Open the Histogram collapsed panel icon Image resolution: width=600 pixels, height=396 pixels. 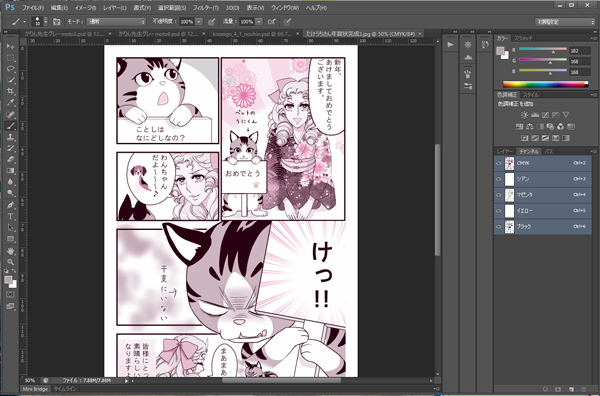tap(468, 57)
